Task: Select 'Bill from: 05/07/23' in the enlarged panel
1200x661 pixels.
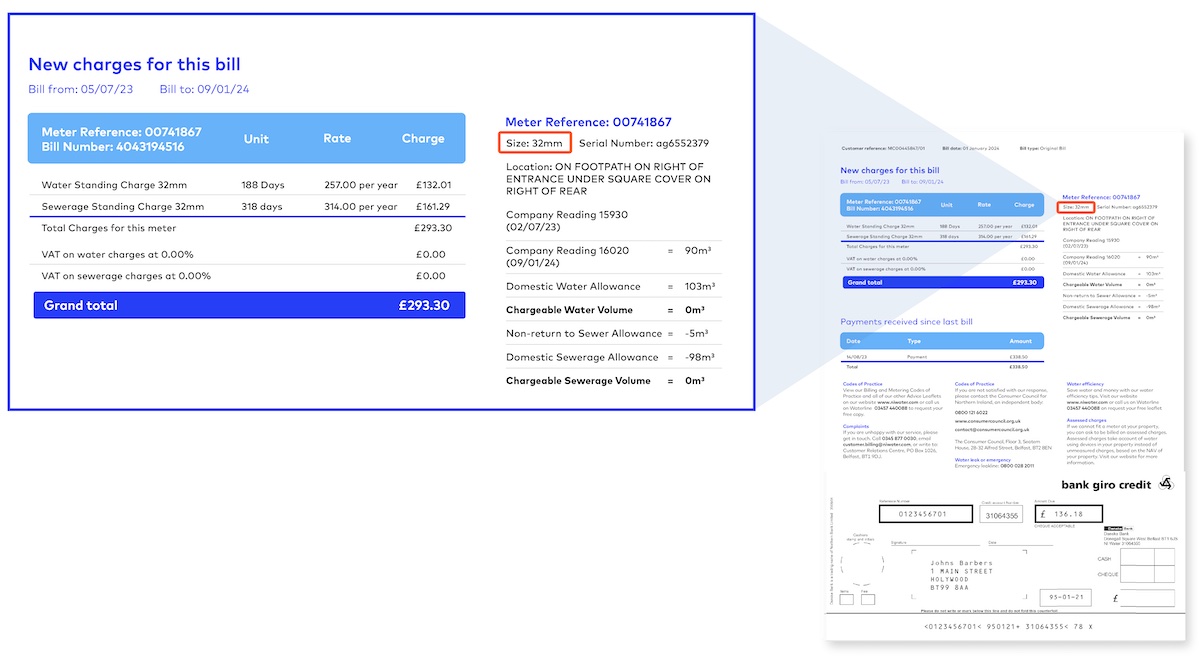Action: pyautogui.click(x=83, y=89)
